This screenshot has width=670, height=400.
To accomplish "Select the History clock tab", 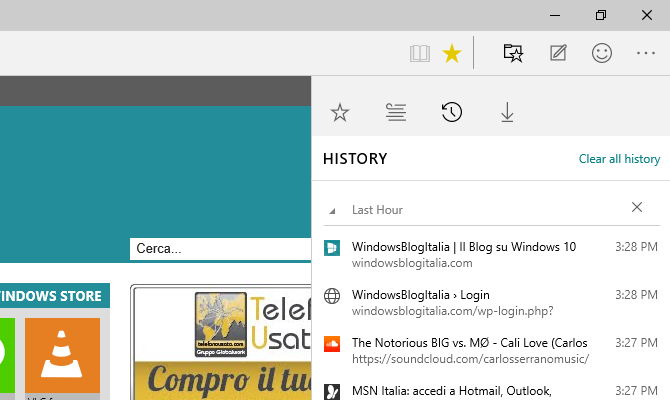I will 452,112.
